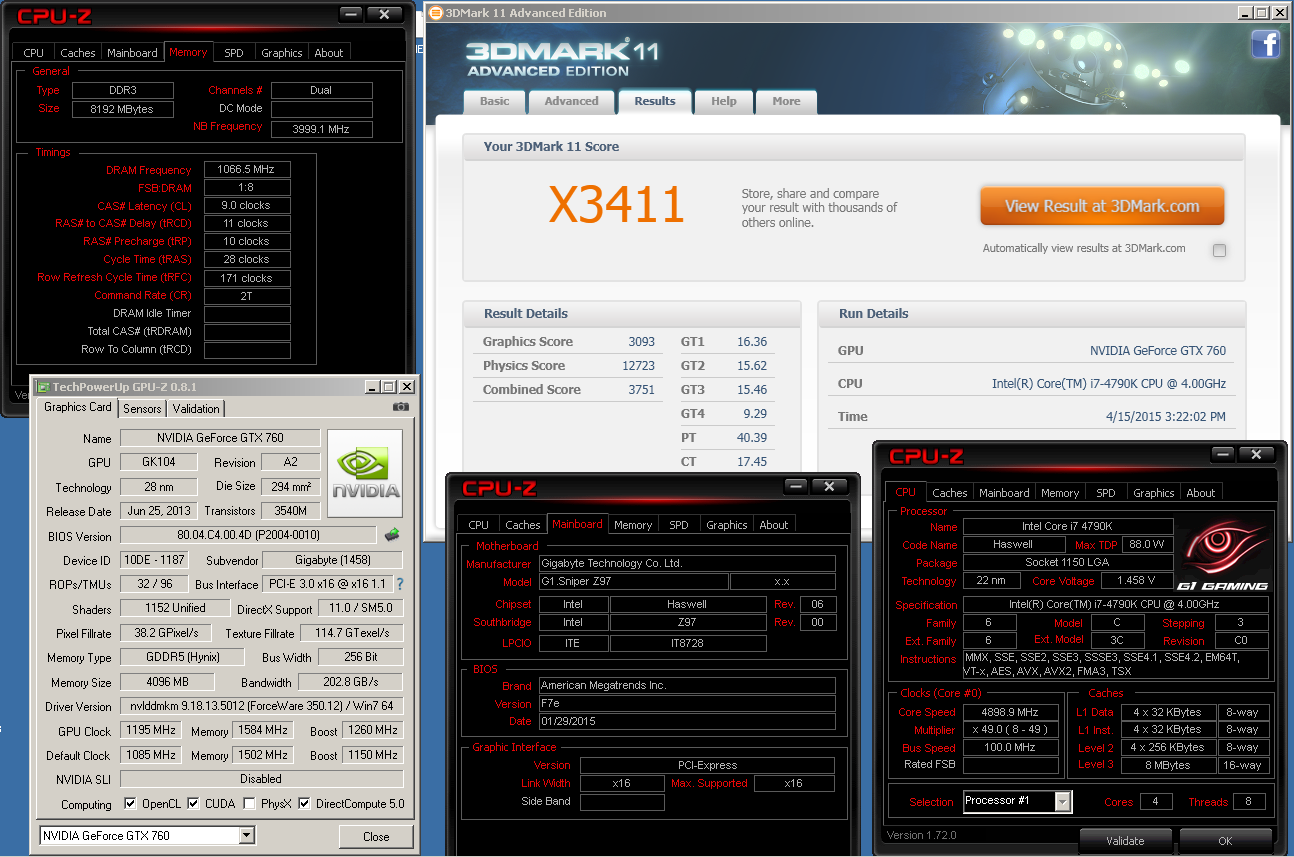The width and height of the screenshot is (1294, 857).
Task: Open SPD tab in the memory CPU-Z window
Action: (233, 53)
